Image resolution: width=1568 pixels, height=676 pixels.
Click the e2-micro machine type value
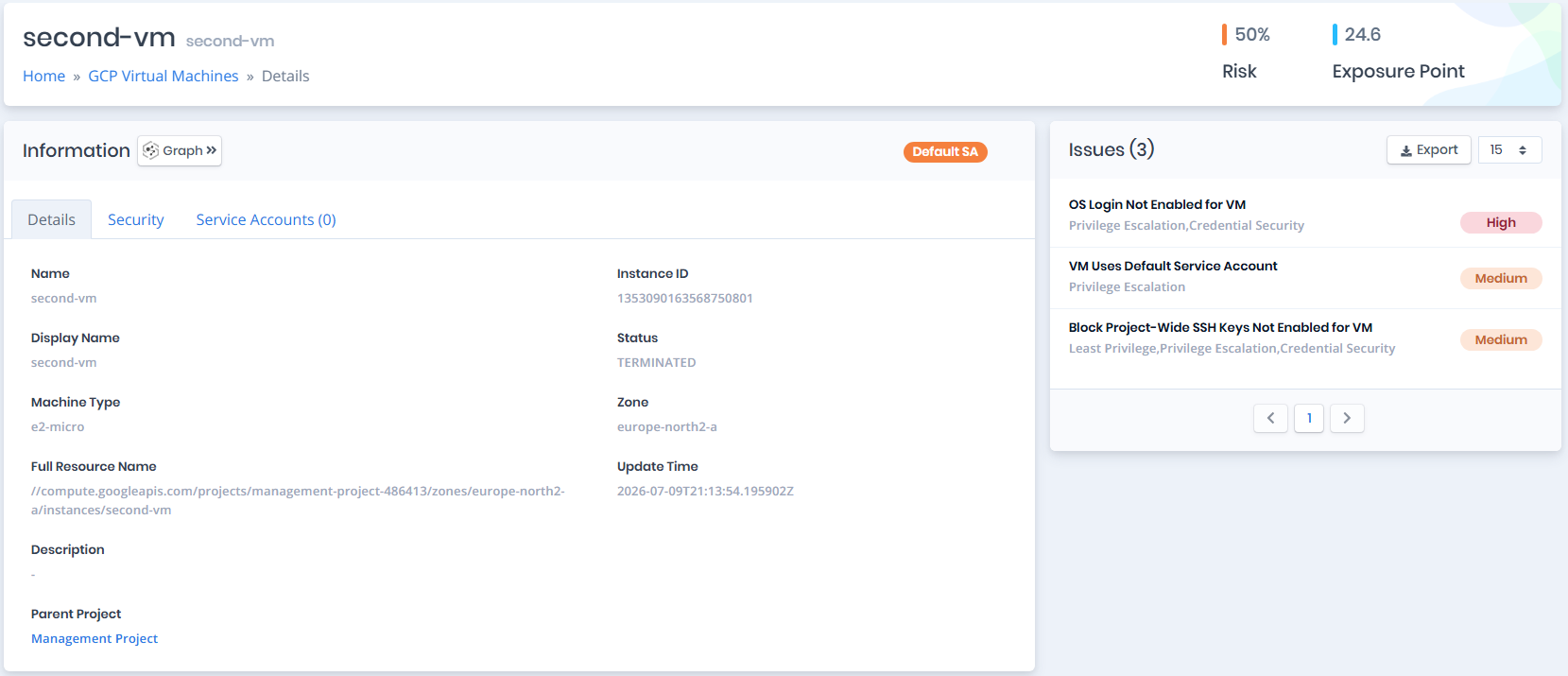(58, 426)
